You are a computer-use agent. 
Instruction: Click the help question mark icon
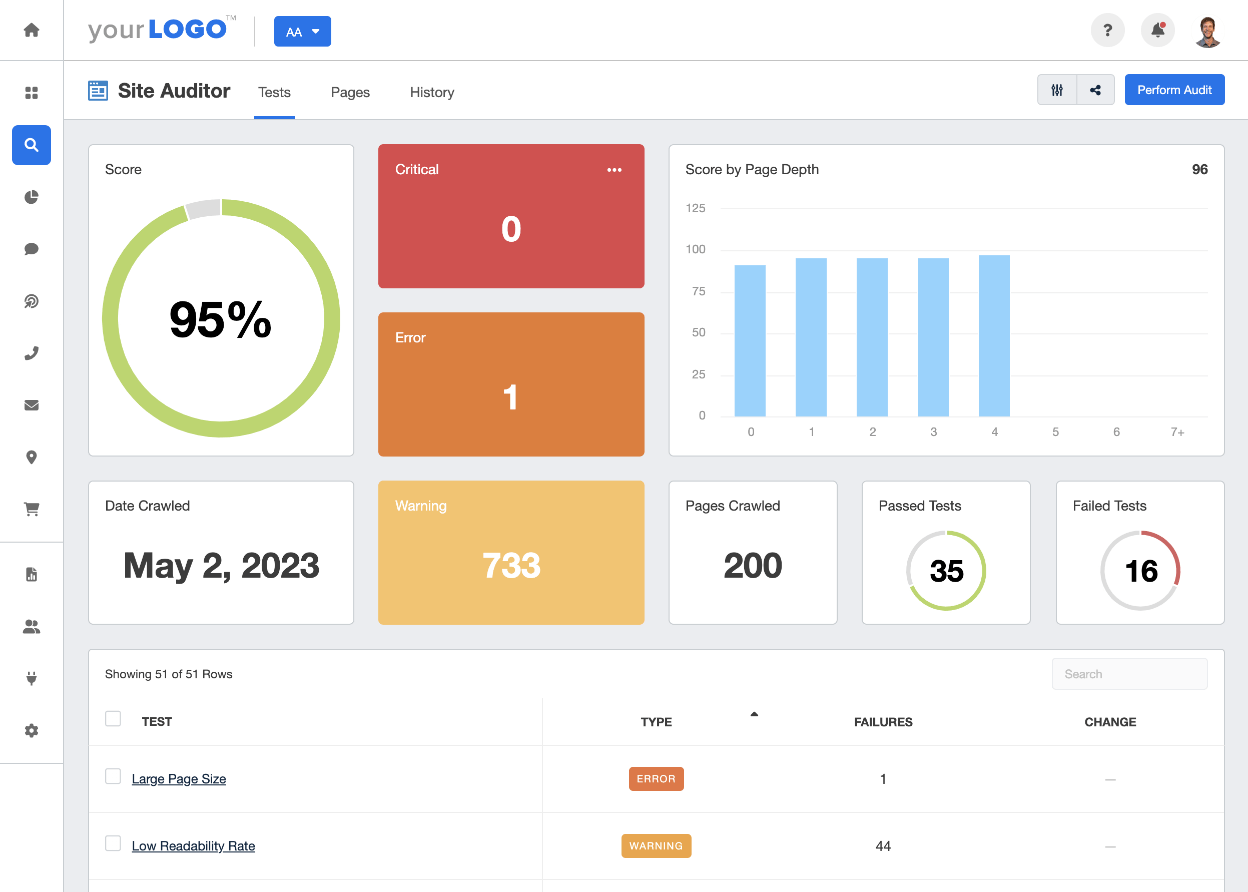pos(1107,30)
